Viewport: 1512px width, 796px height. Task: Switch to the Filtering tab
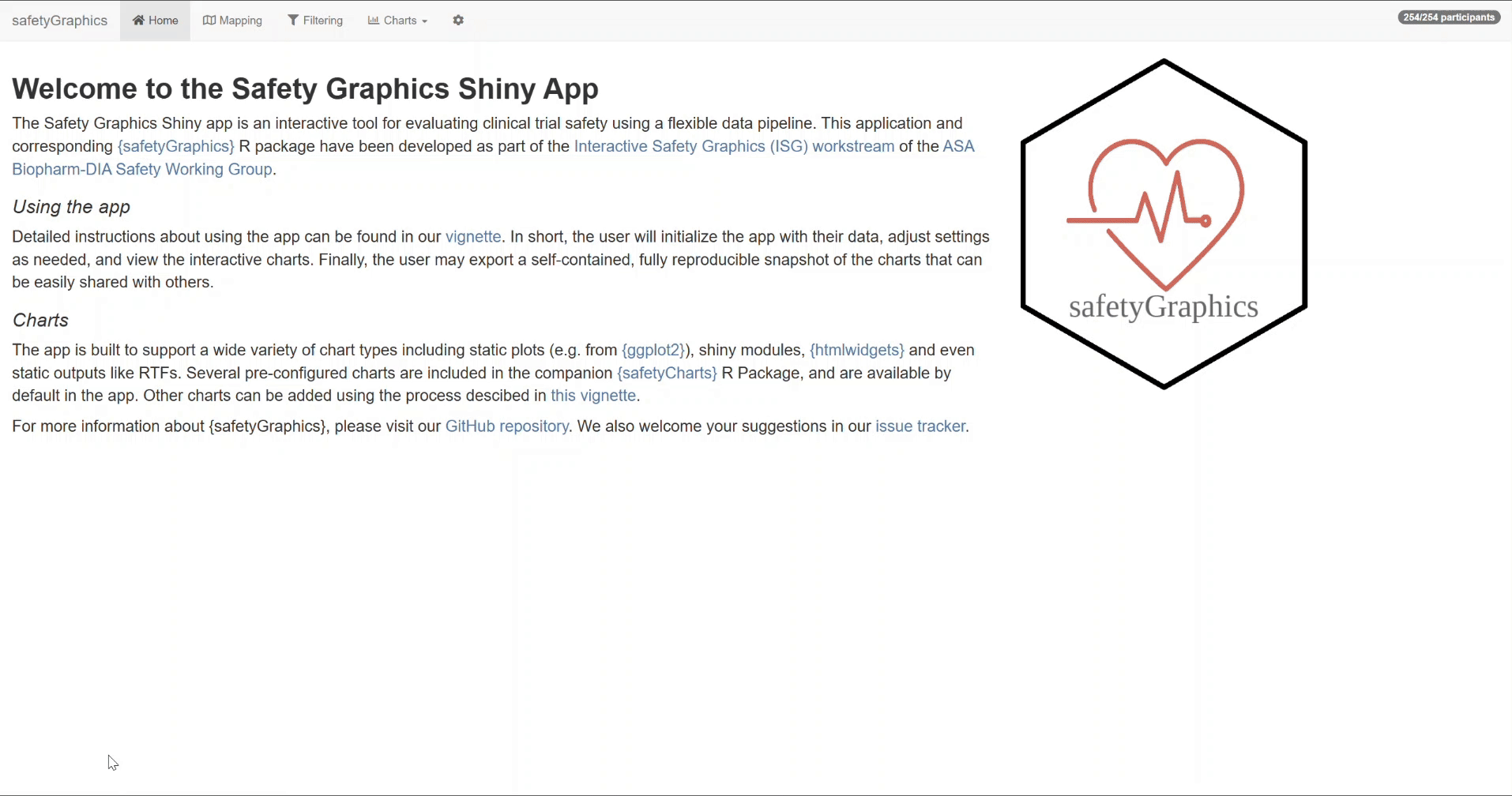[x=315, y=21]
